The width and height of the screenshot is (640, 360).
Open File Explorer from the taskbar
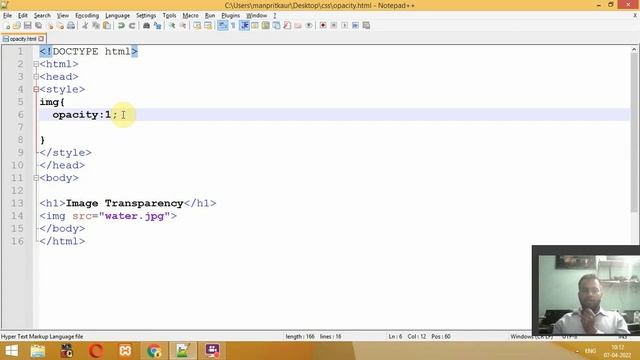pos(38,351)
